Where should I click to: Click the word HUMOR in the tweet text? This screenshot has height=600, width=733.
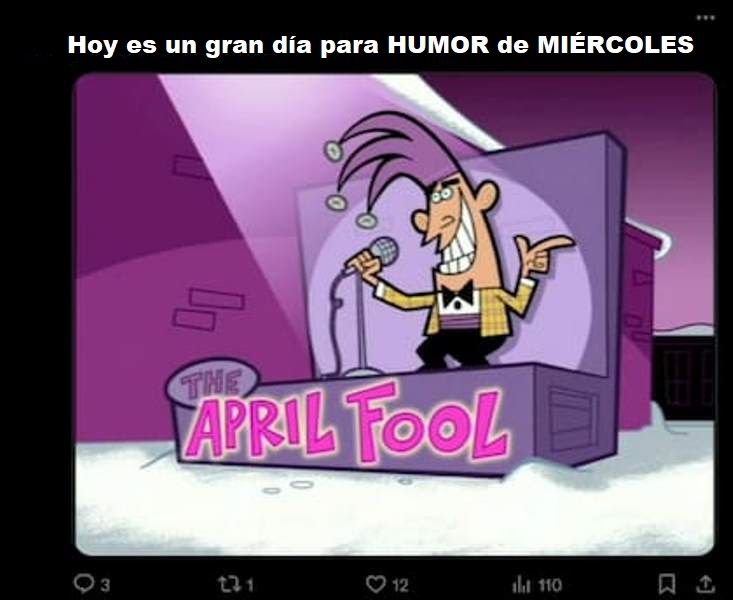click(438, 45)
